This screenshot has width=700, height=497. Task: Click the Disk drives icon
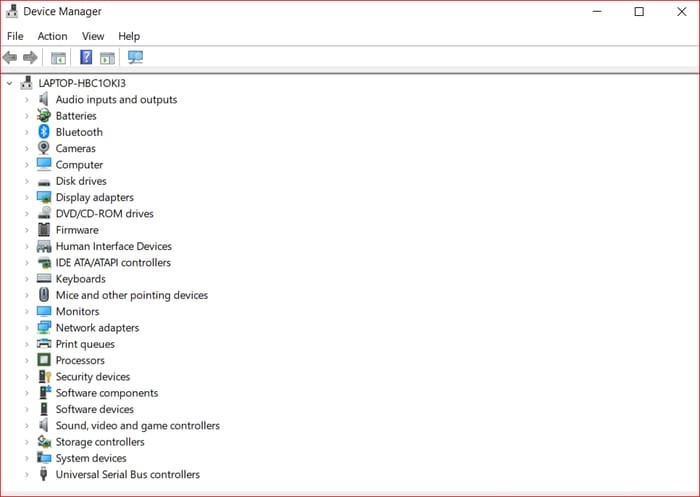tap(44, 182)
